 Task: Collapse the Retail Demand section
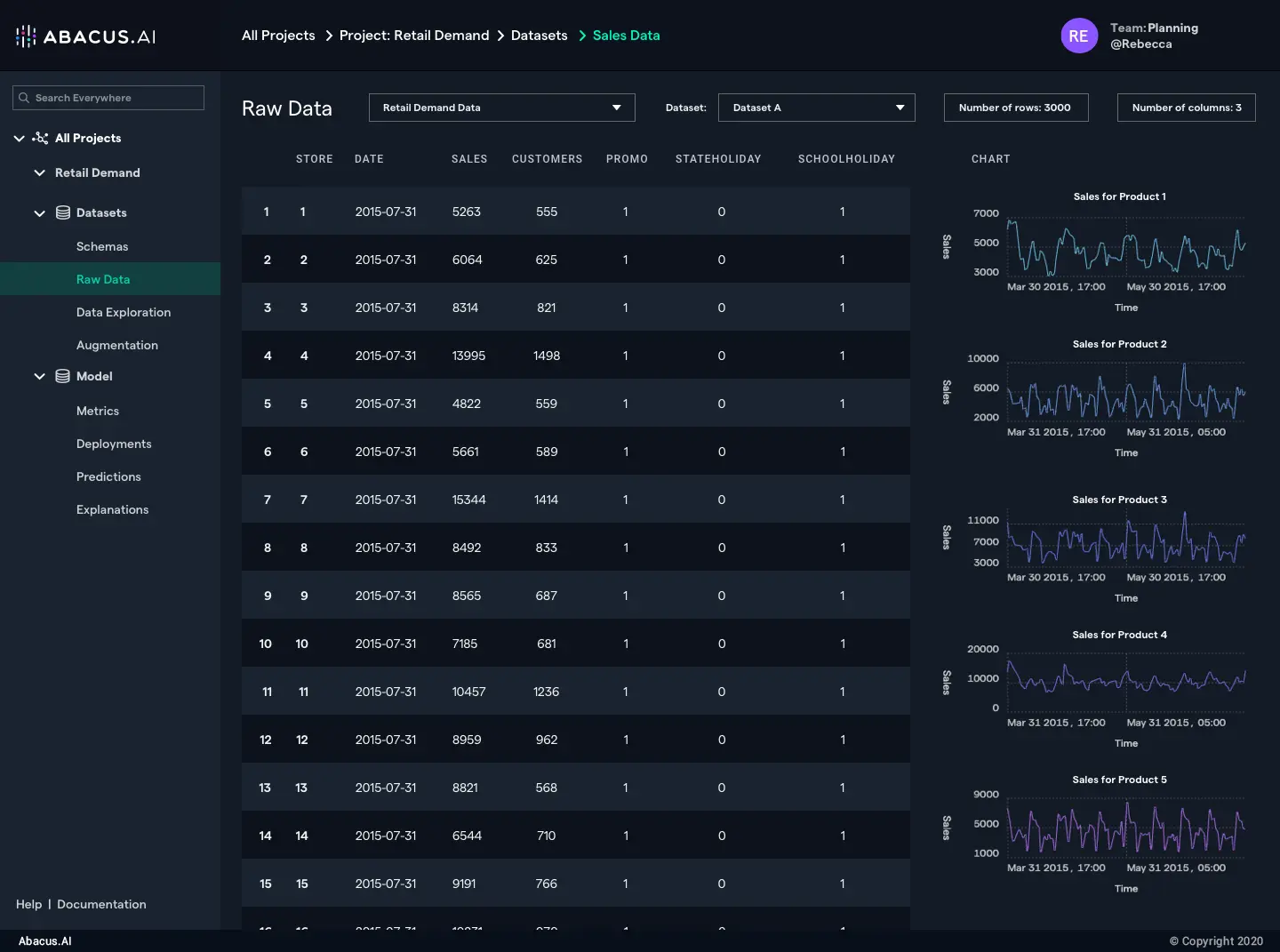(x=39, y=172)
